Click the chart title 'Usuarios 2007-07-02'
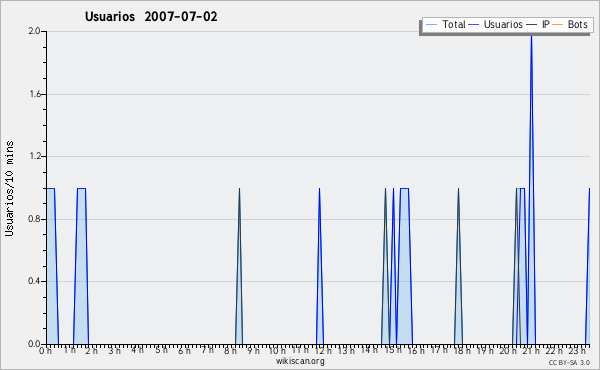This screenshot has width=600, height=370. pyautogui.click(x=151, y=17)
